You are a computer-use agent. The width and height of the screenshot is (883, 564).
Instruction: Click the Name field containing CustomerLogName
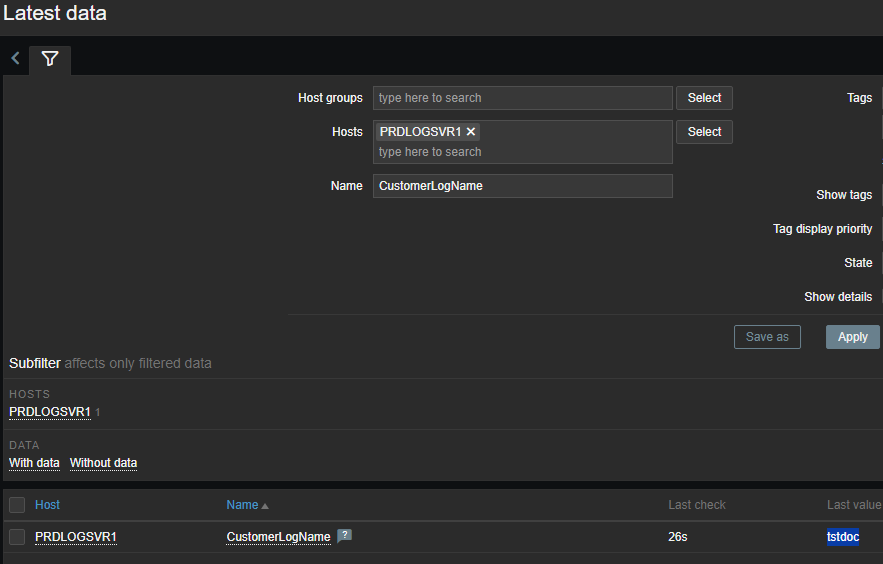tap(522, 186)
